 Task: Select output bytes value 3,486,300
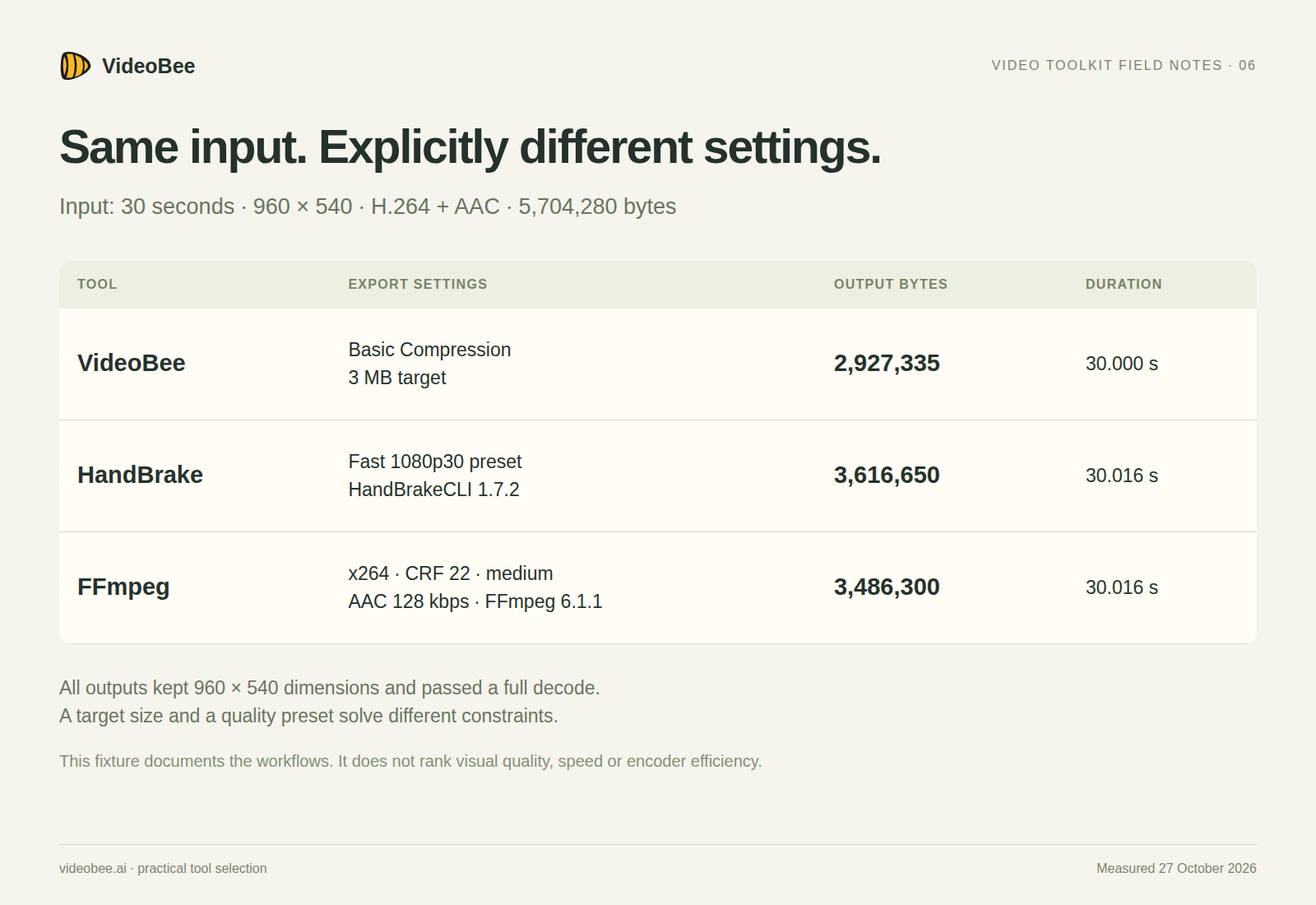pos(887,587)
